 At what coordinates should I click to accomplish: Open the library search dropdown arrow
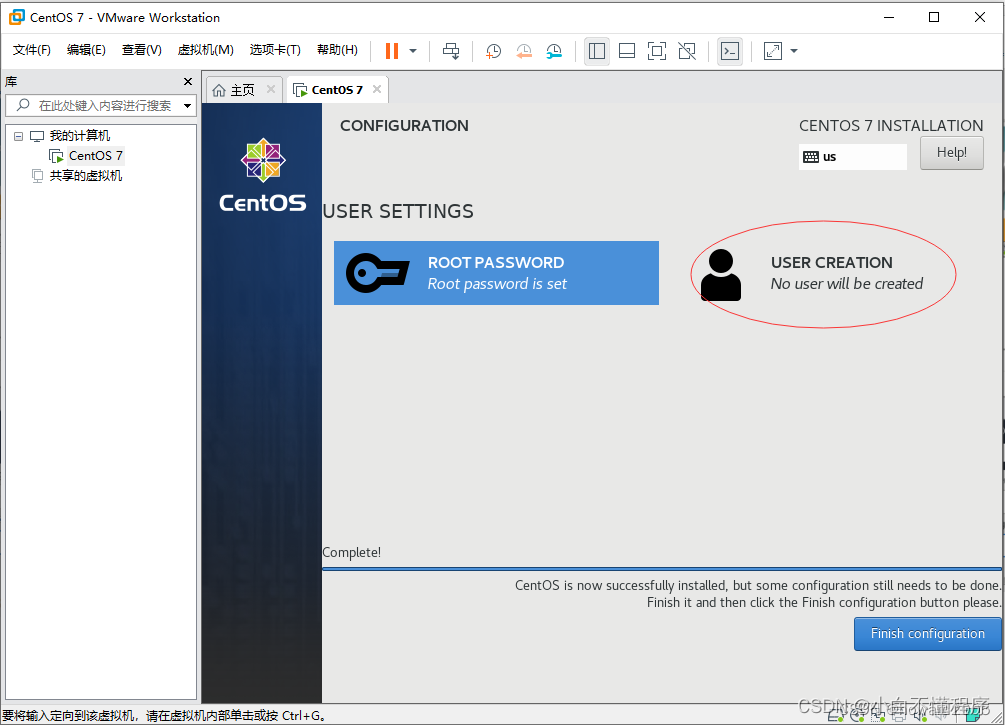(x=187, y=106)
